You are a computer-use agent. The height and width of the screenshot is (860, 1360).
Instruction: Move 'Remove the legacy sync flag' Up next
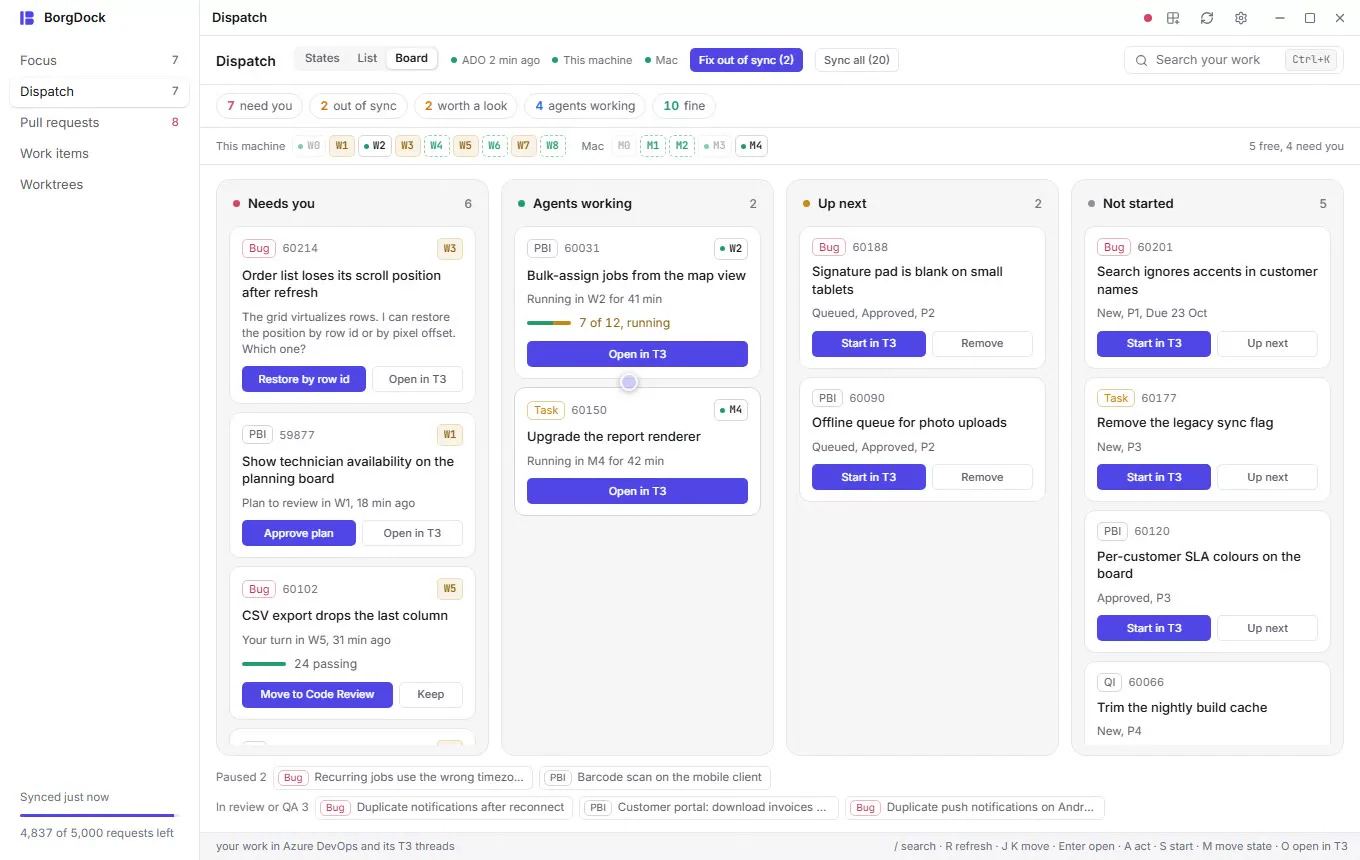click(1268, 477)
